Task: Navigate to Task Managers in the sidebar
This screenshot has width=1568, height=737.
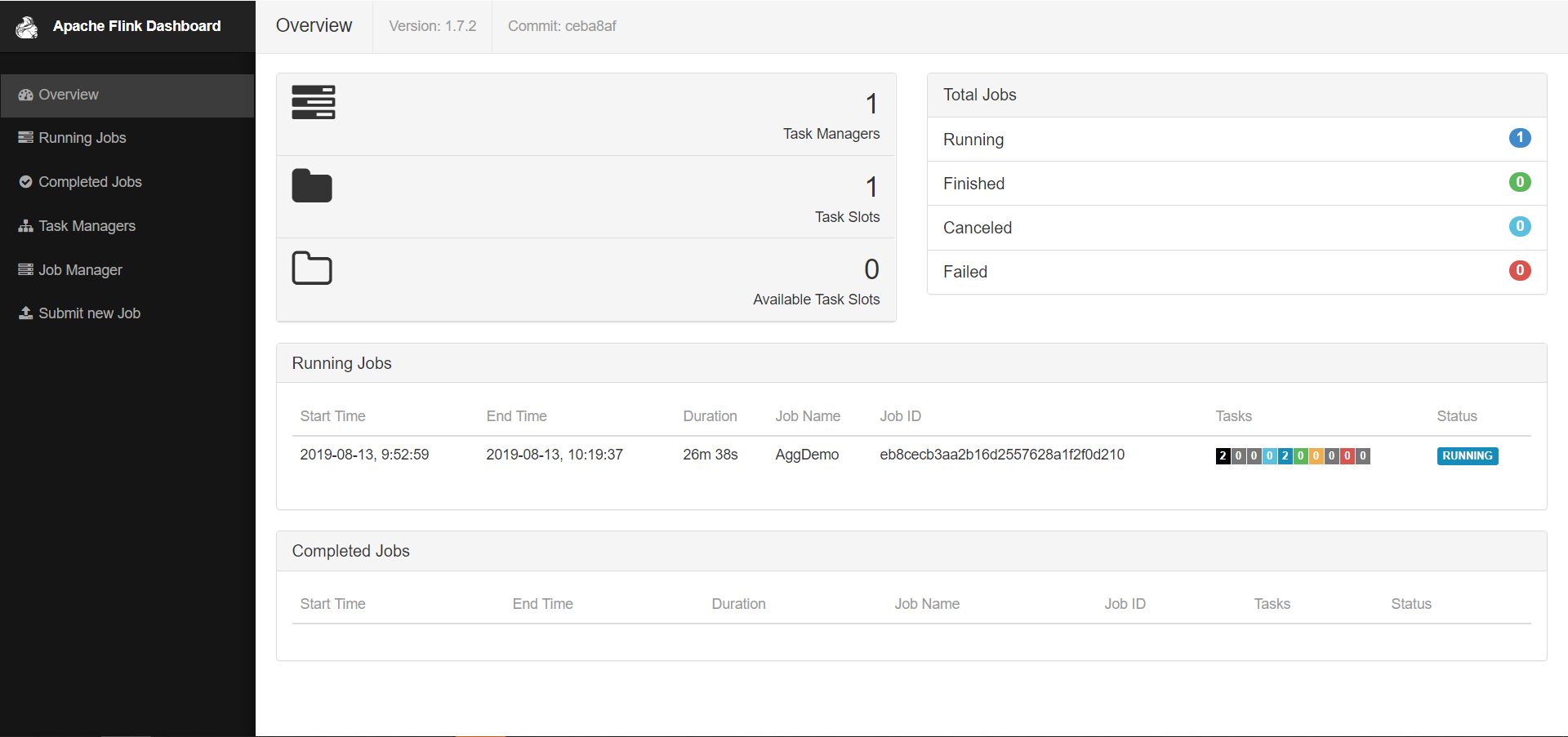Action: coord(127,226)
